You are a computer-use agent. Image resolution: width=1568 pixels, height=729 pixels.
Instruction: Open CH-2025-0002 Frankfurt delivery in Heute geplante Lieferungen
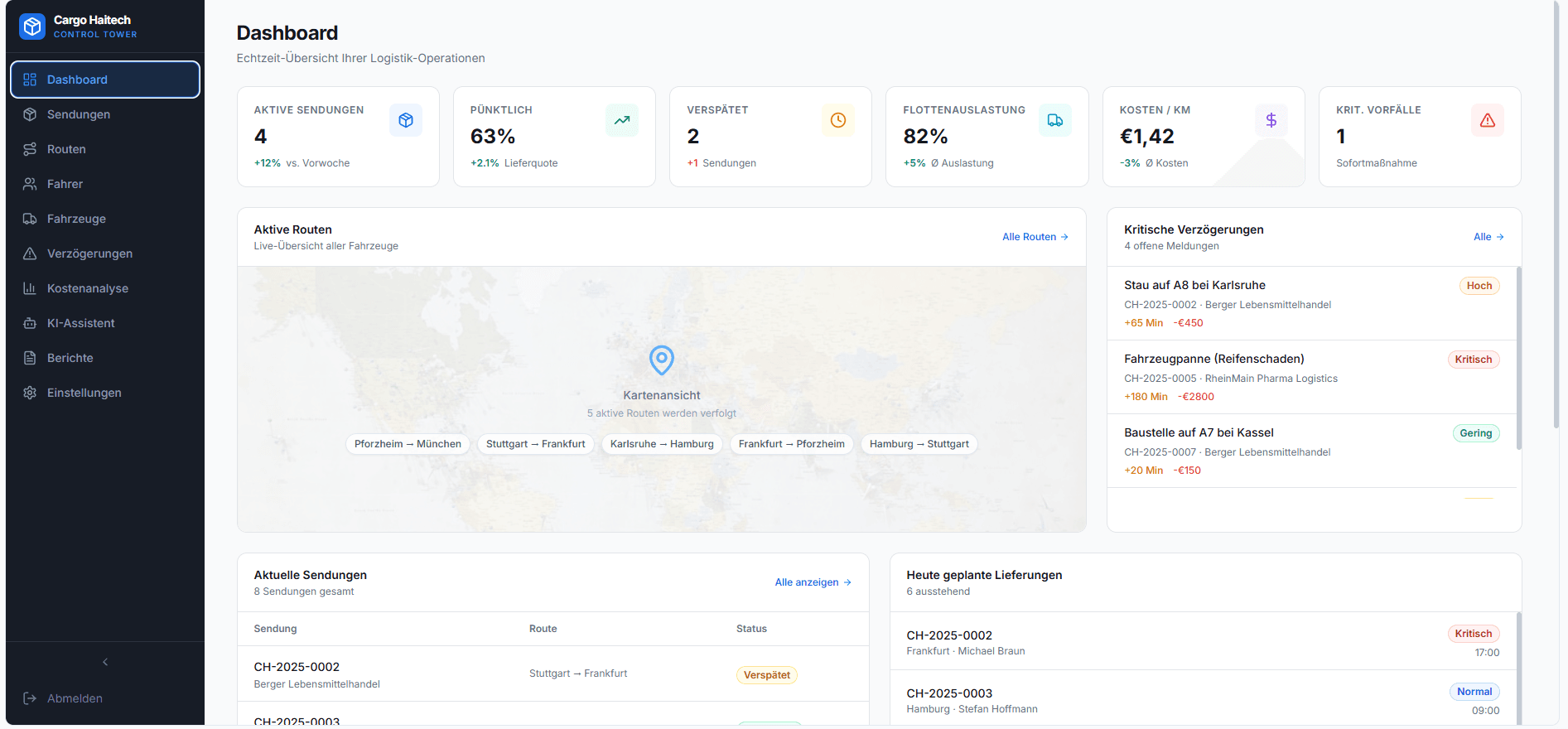[1203, 641]
